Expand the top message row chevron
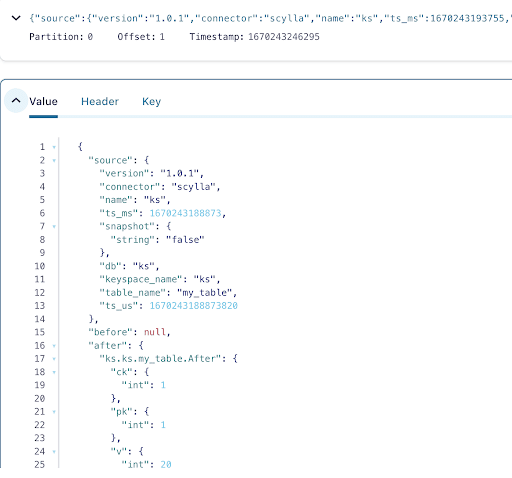This screenshot has height=478, width=512. tap(16, 18)
